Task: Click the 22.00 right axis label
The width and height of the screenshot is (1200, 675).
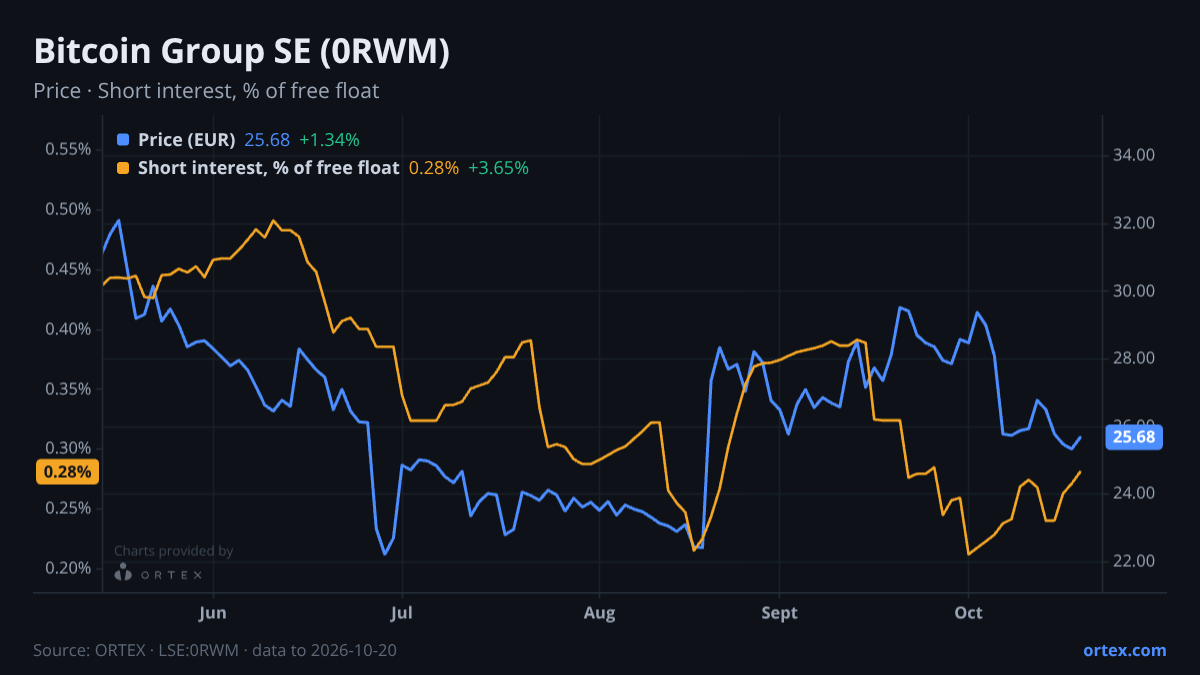Action: (x=1134, y=561)
